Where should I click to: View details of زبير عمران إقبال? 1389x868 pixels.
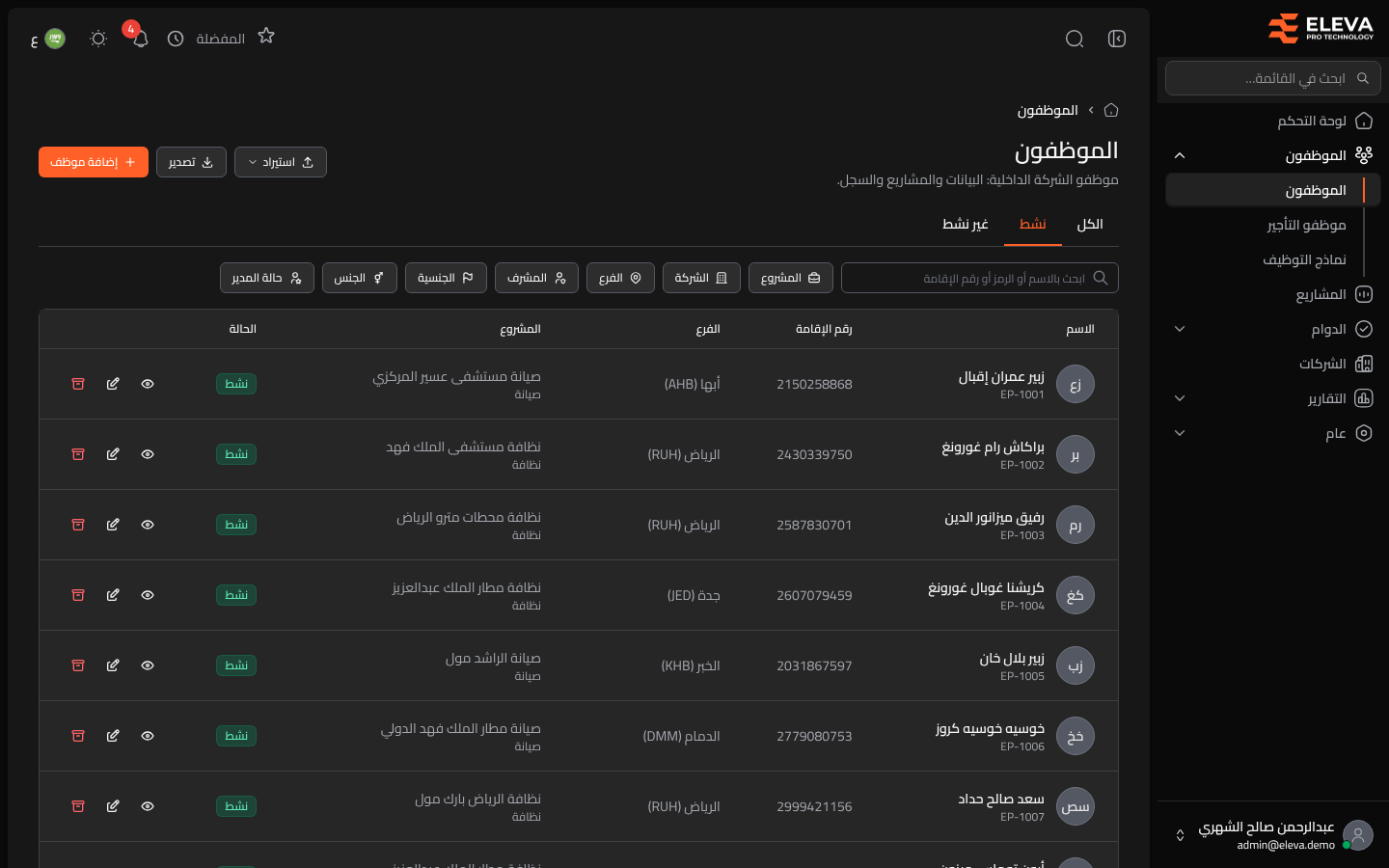coord(148,384)
